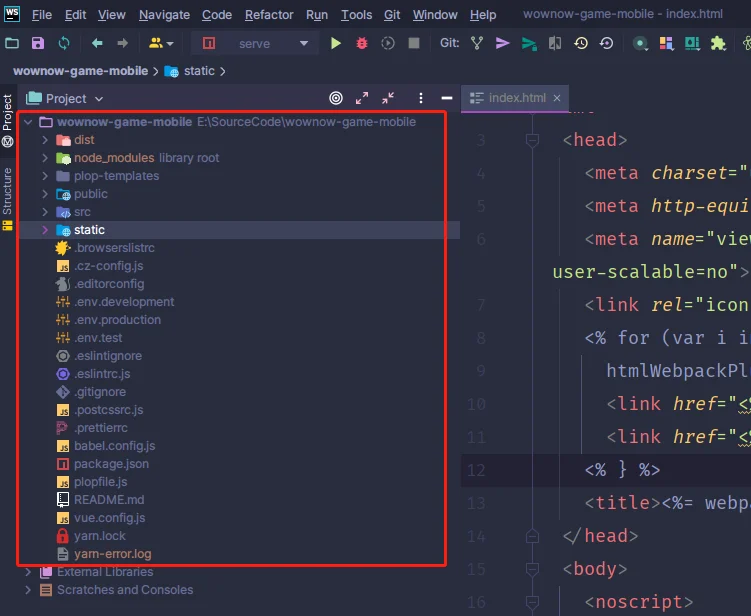751x616 pixels.
Task: Open the Run menu
Action: (317, 15)
